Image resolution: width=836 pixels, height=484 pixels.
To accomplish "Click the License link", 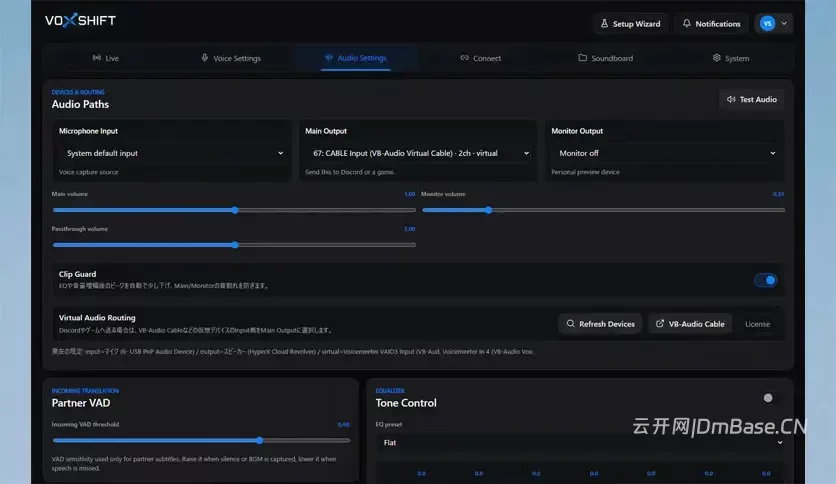I will 757,324.
